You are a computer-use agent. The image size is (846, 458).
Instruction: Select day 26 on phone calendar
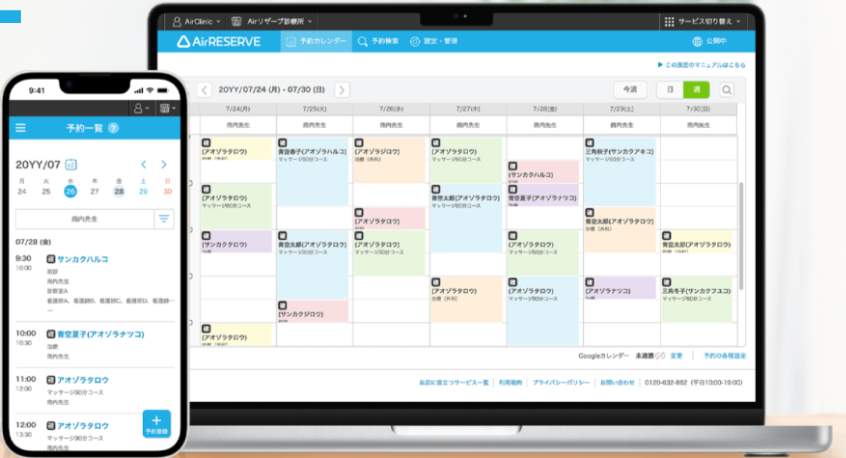tap(70, 191)
